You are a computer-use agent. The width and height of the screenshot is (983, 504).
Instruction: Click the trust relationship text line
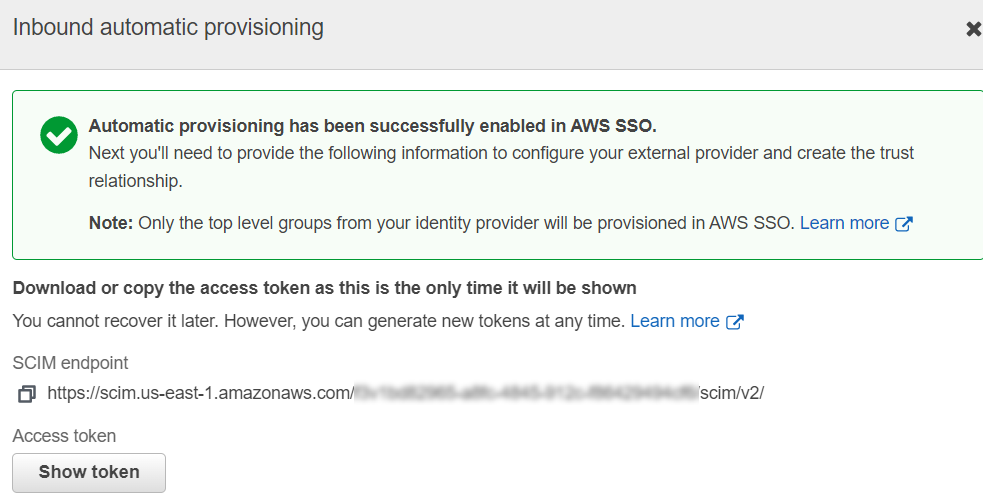pyautogui.click(x=136, y=182)
